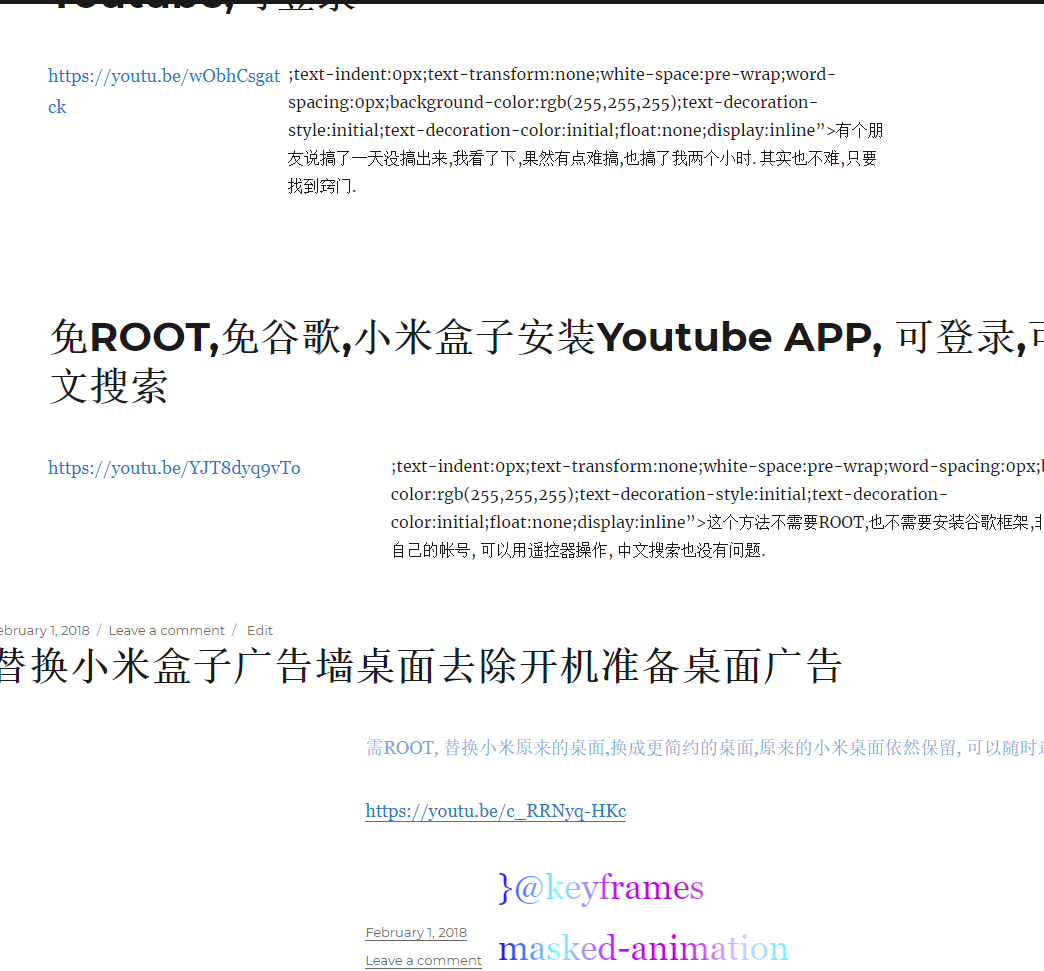Click the masked-animation gradient text
Screen dimensions: 1044x971
pos(643,948)
